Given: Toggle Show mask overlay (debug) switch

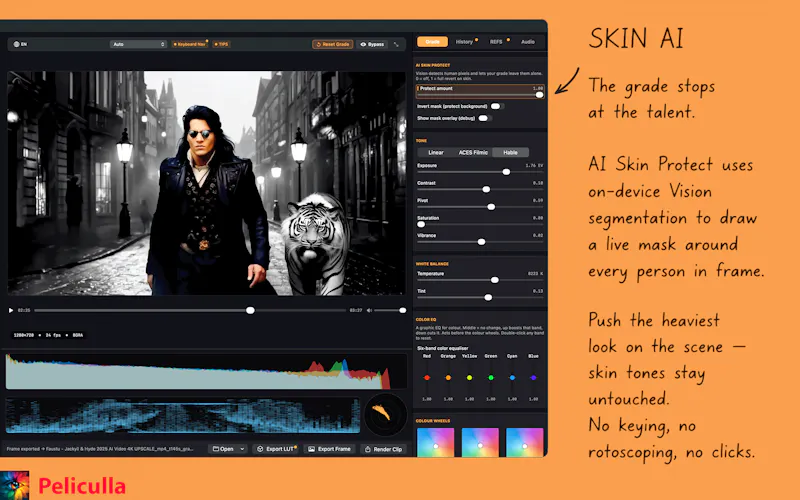Looking at the screenshot, I should pyautogui.click(x=483, y=118).
